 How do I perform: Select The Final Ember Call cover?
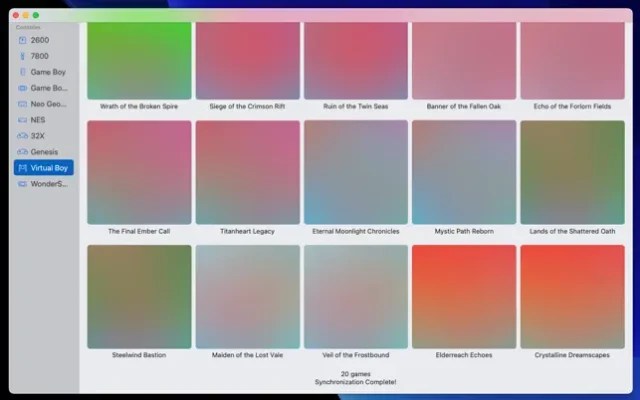(139, 172)
